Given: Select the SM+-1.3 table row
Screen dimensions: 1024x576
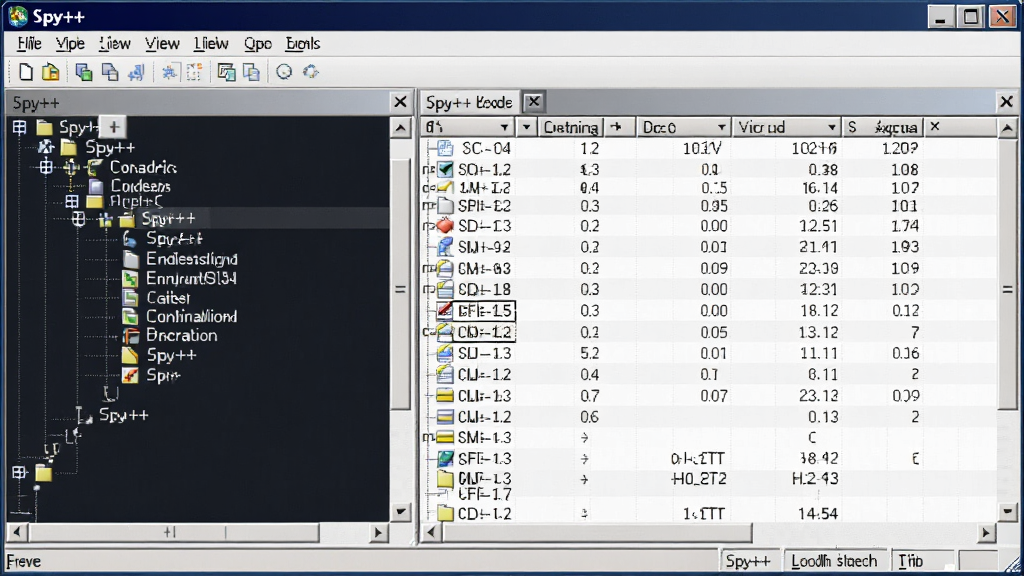Looking at the screenshot, I should [x=709, y=438].
